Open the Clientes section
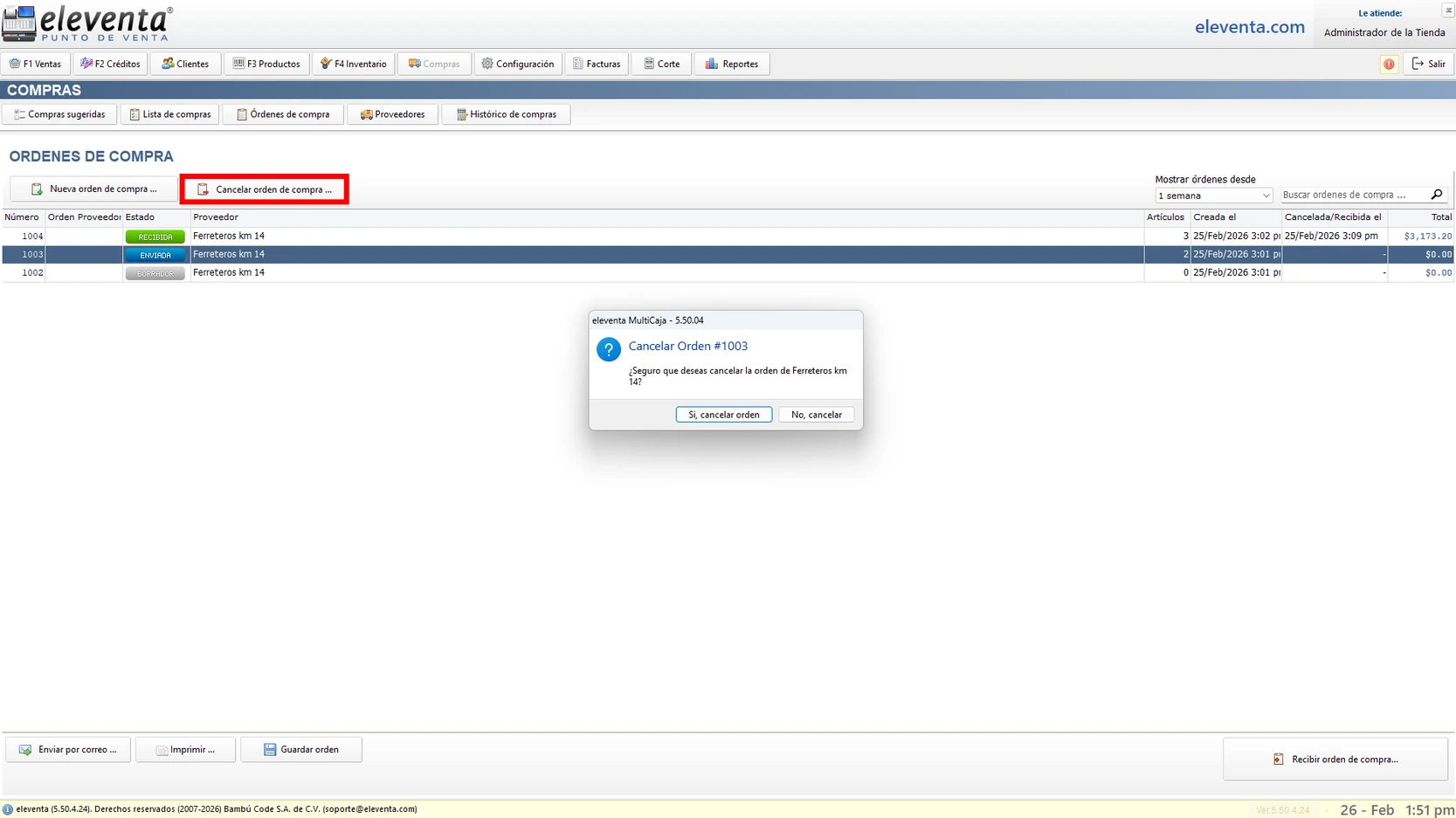Viewport: 1456px width, 818px height. [185, 64]
